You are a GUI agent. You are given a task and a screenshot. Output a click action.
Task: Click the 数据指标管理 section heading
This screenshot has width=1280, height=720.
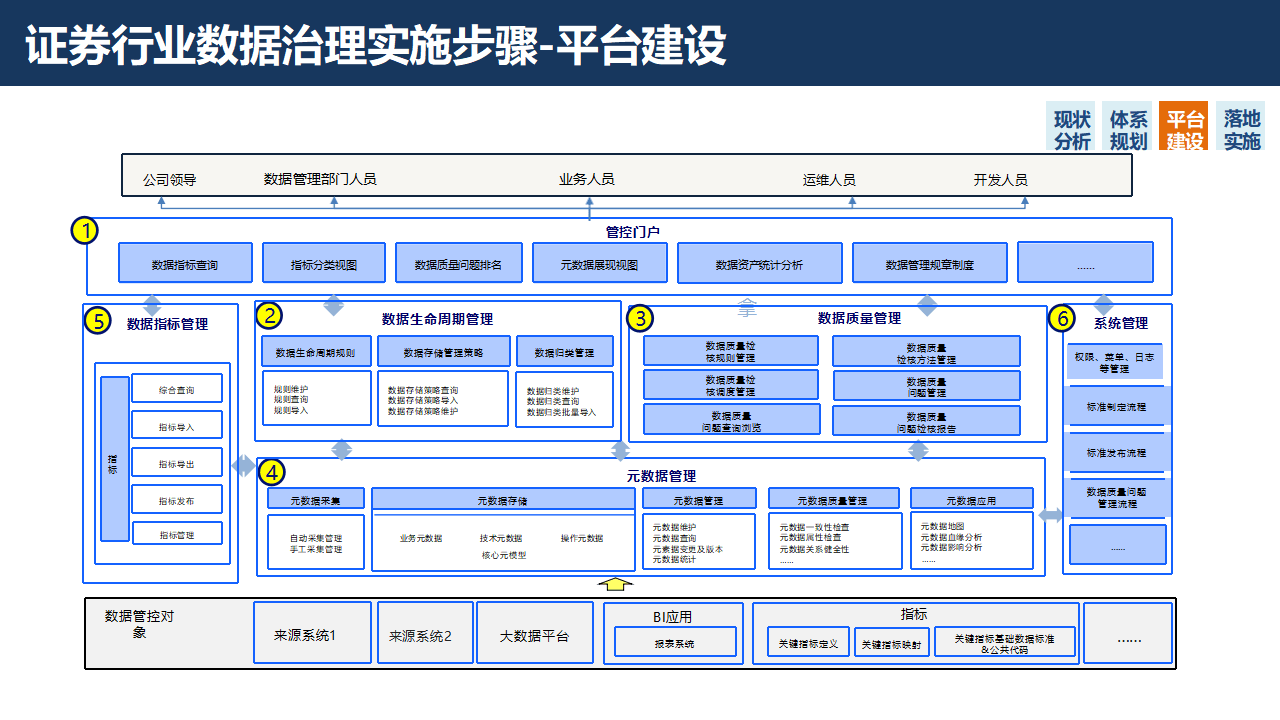pos(167,324)
